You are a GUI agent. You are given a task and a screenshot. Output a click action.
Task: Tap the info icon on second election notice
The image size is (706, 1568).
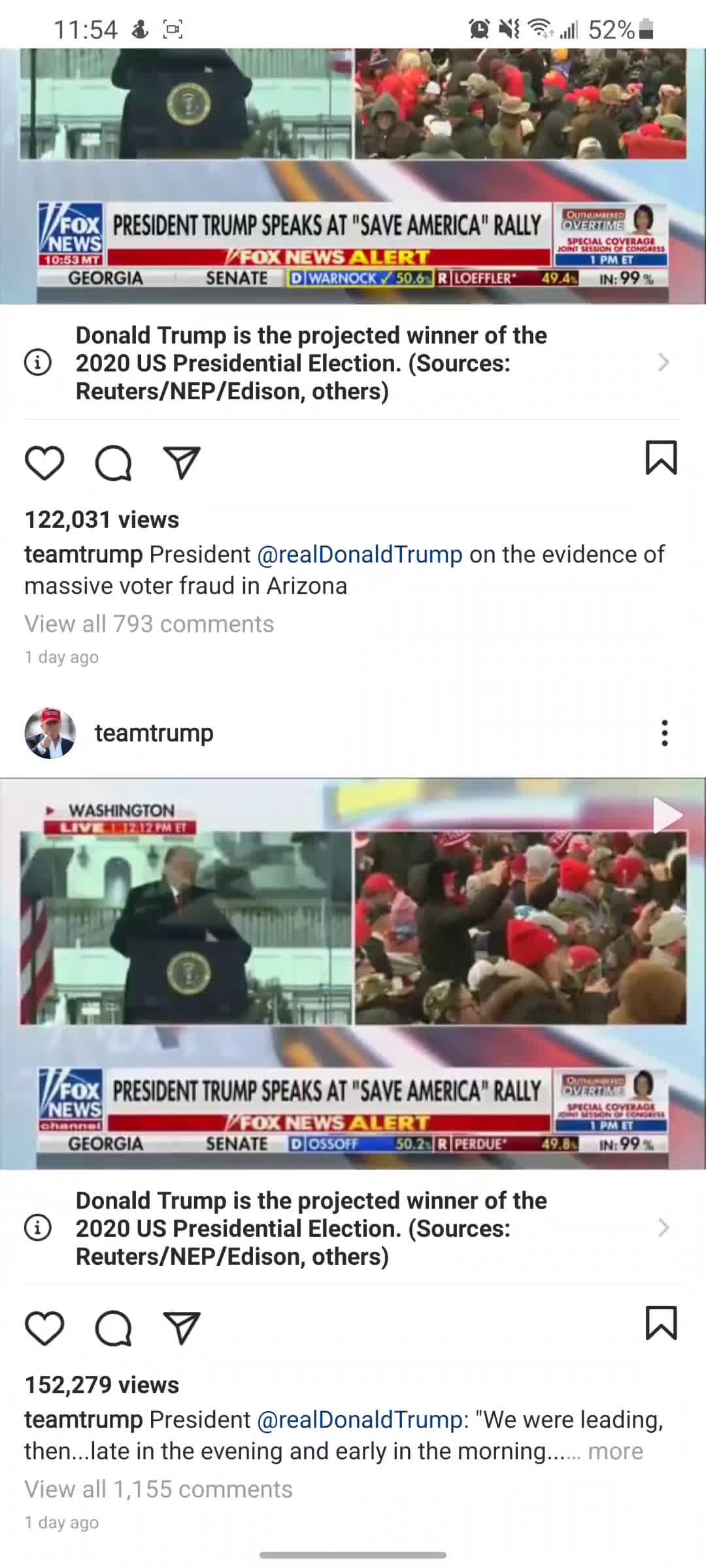[x=38, y=1228]
